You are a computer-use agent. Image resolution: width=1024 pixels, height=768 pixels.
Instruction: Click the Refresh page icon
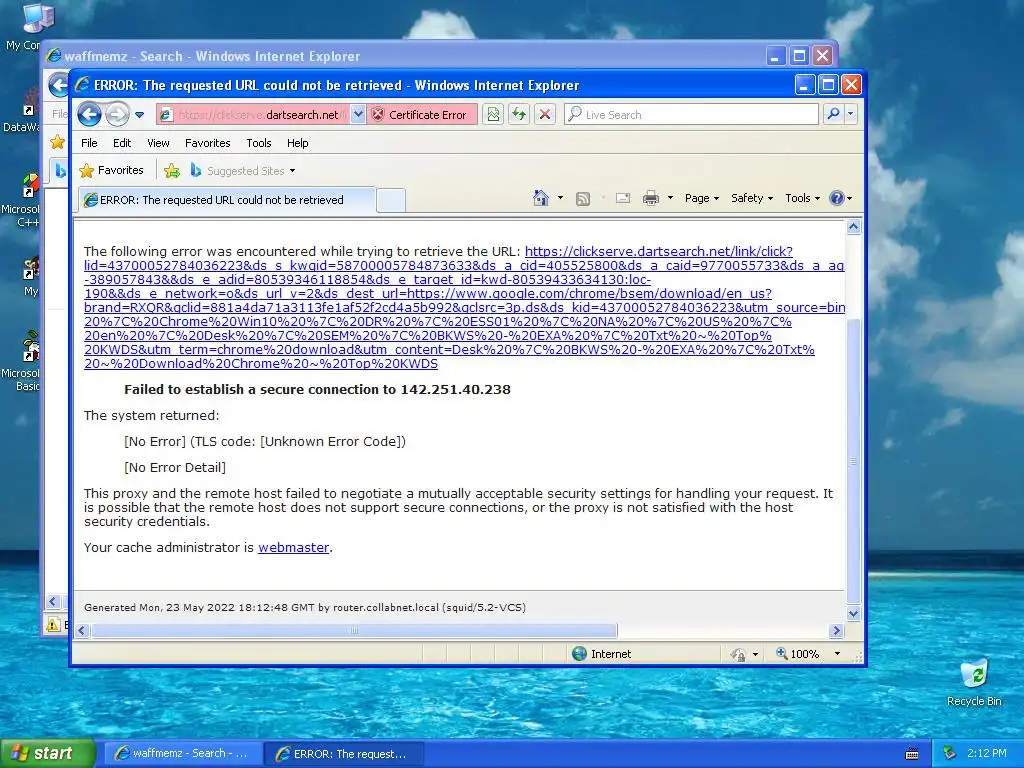click(519, 115)
